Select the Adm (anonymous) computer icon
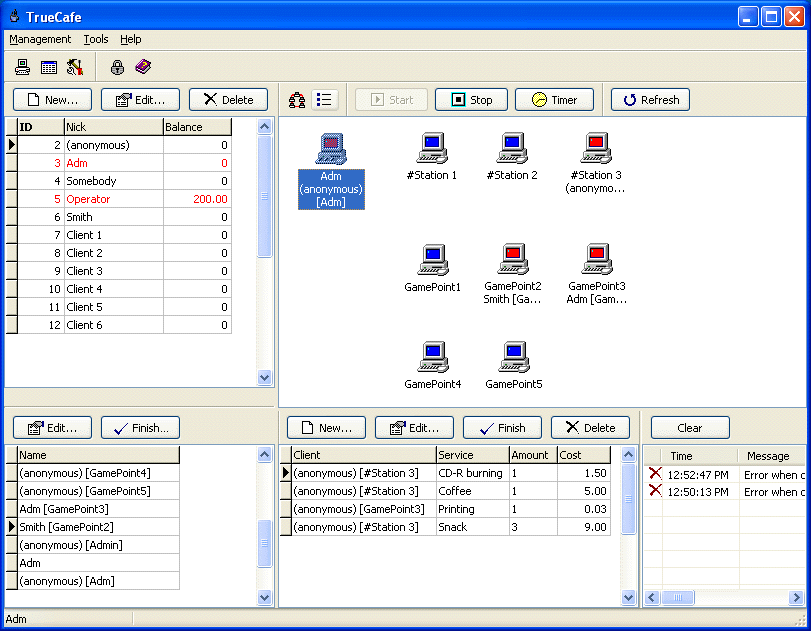Image resolution: width=811 pixels, height=631 pixels. click(331, 171)
